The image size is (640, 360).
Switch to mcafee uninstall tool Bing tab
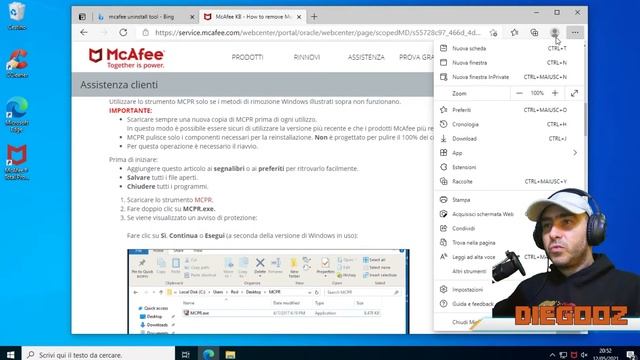coord(141,17)
